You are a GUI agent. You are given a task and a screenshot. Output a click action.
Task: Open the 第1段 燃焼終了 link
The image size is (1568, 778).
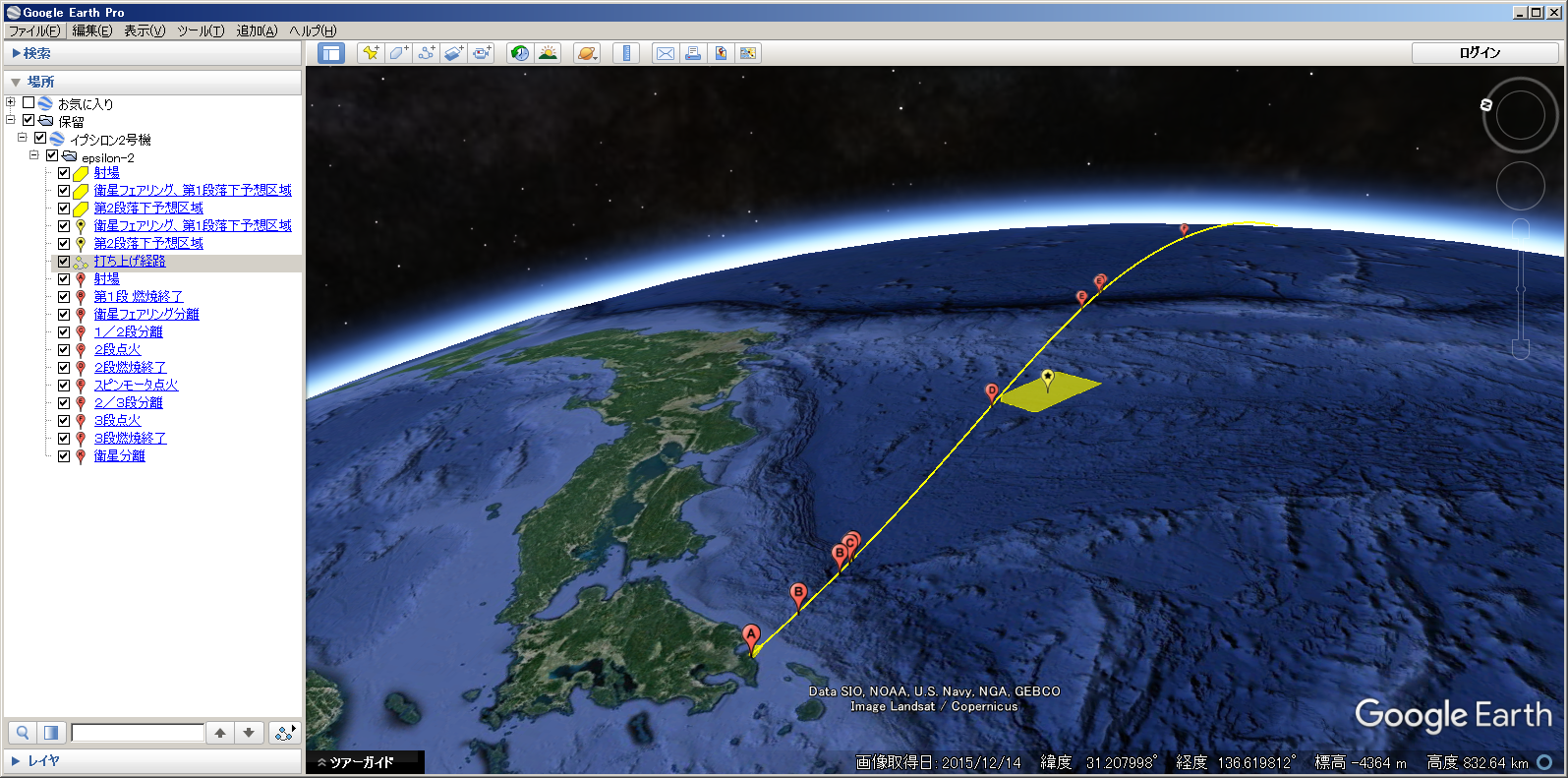point(139,297)
